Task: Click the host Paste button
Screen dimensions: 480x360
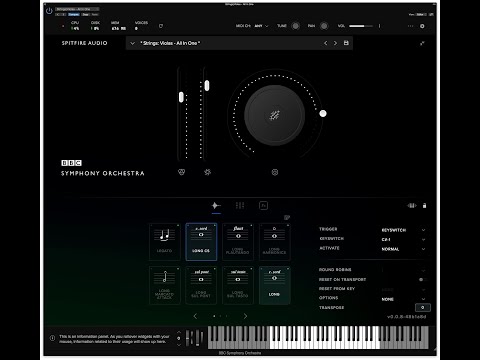Action: click(95, 14)
